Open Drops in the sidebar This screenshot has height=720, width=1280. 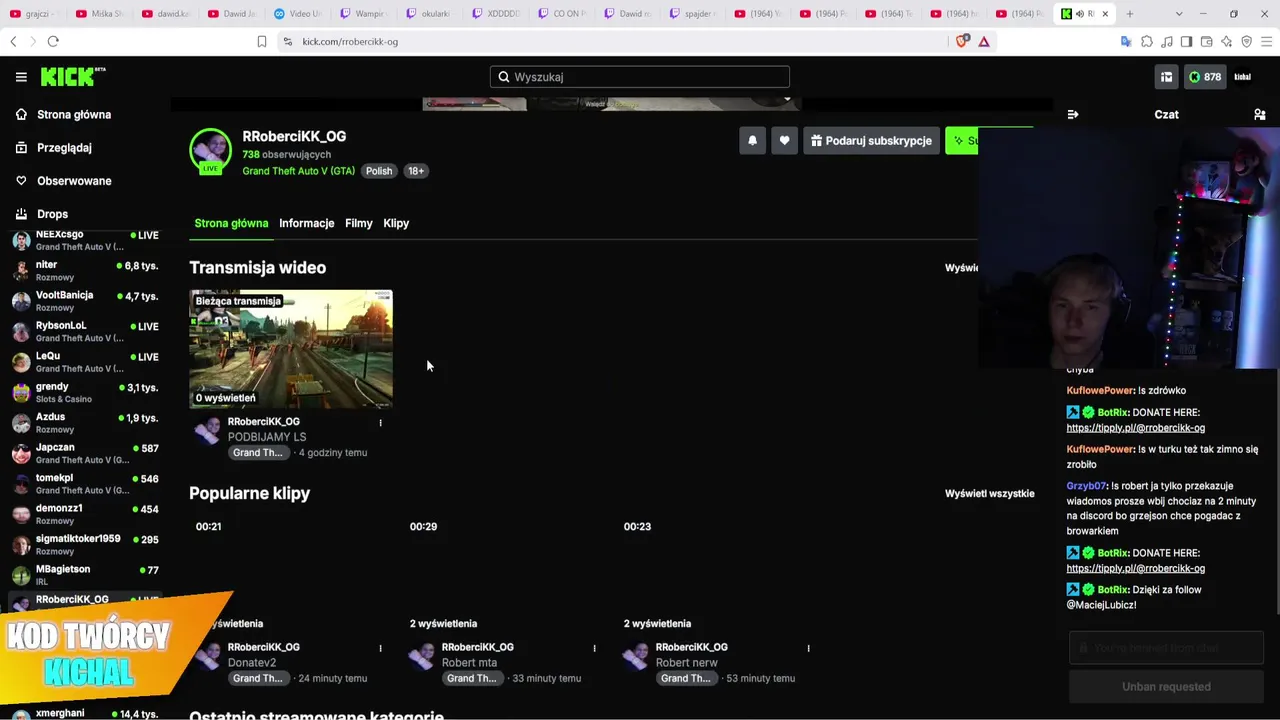point(52,214)
